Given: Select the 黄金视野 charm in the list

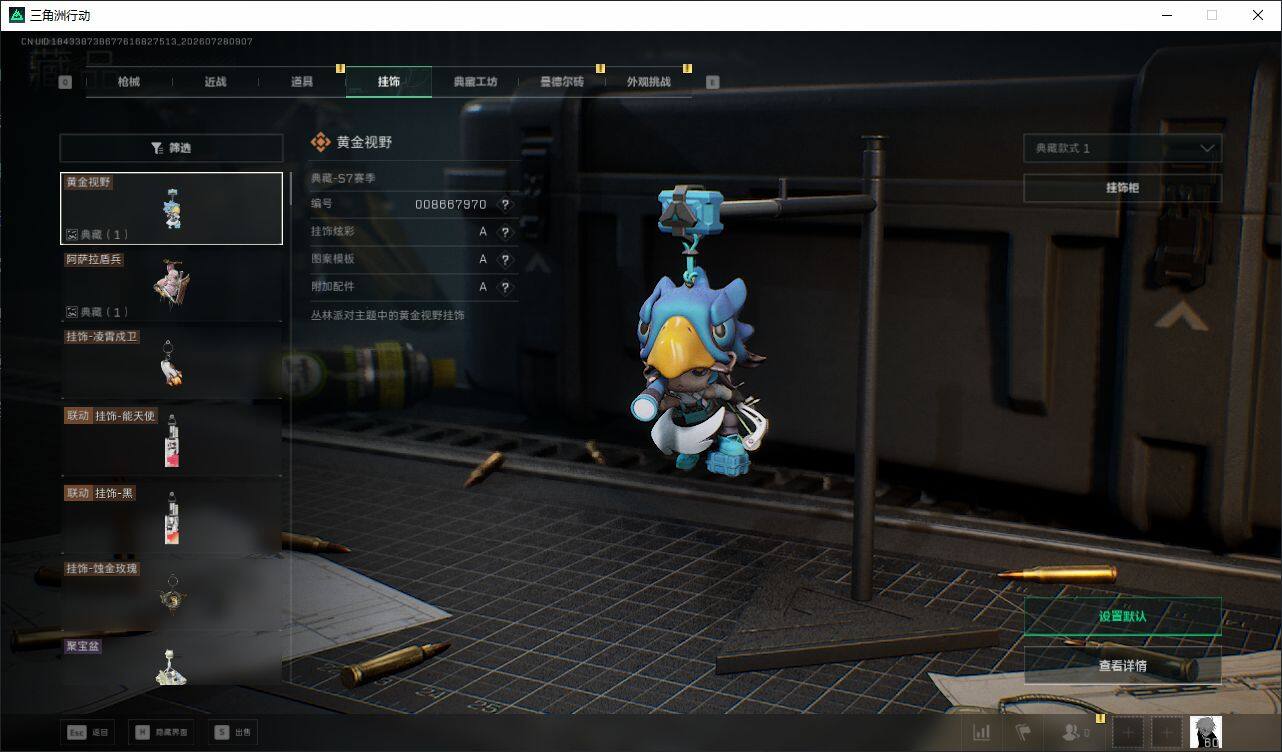Looking at the screenshot, I should 172,208.
